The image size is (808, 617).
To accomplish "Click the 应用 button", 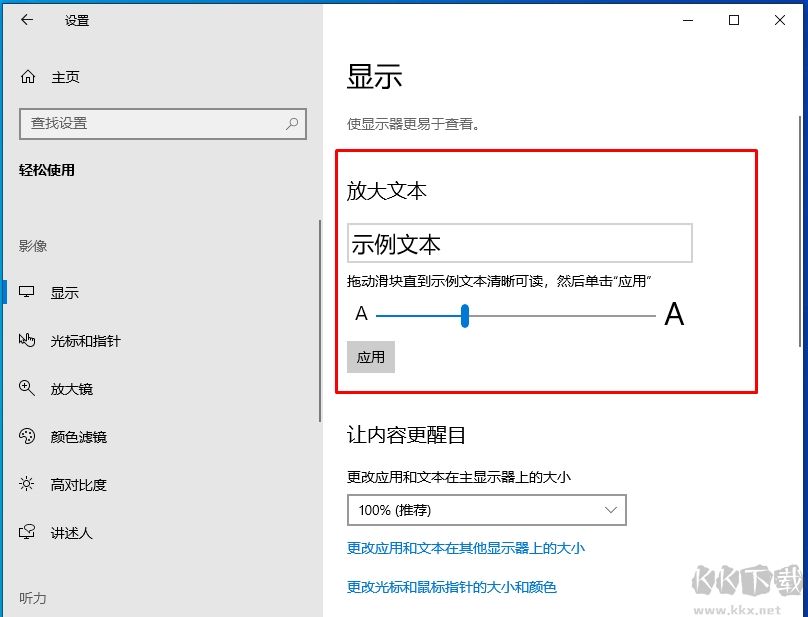I will click(x=370, y=357).
